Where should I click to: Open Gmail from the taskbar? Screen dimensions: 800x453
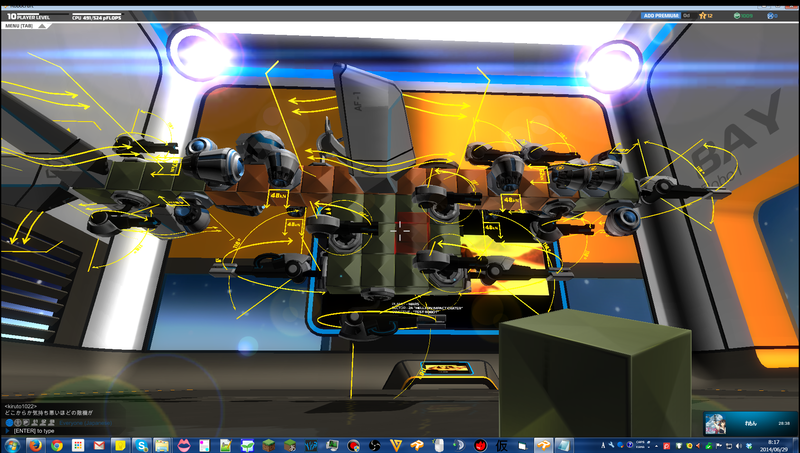click(x=99, y=445)
